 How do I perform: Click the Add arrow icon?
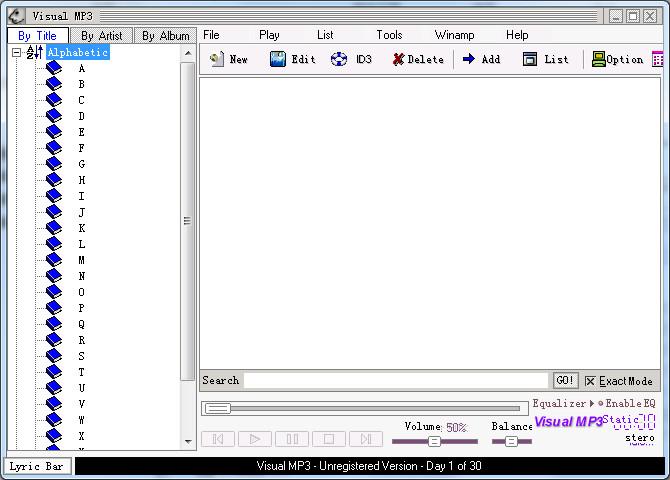[469, 59]
